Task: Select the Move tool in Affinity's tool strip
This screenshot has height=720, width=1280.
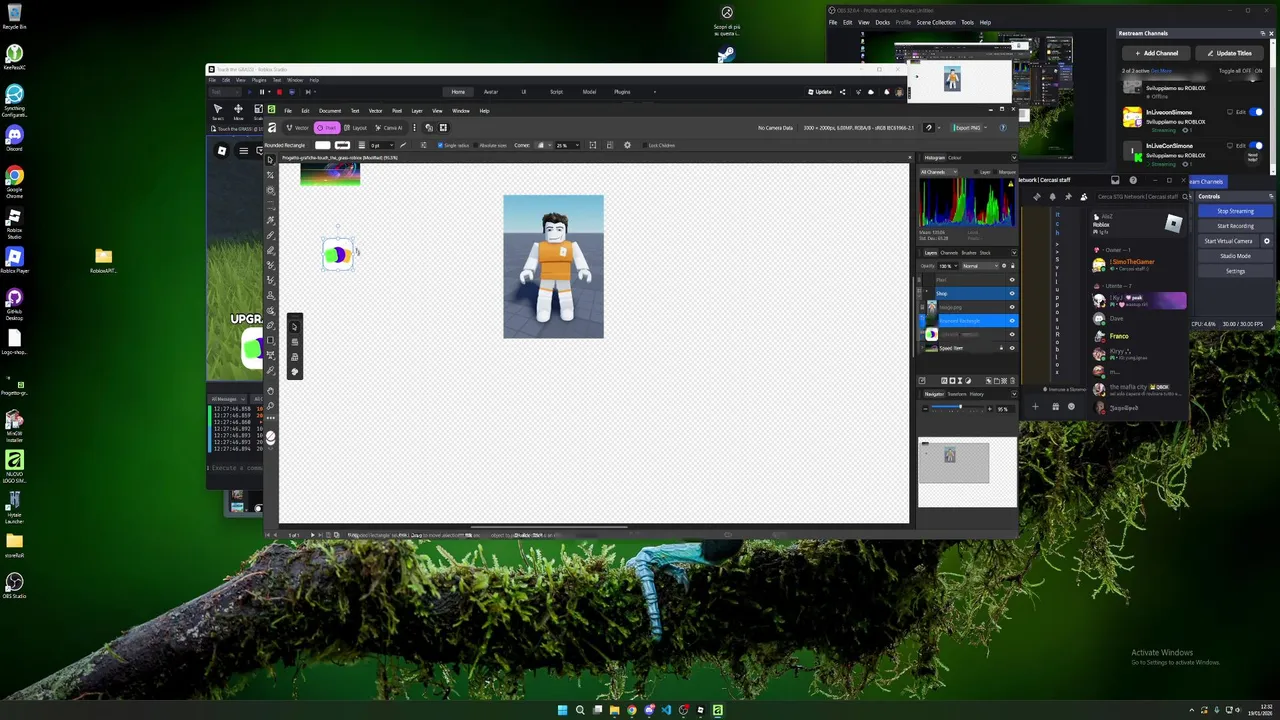Action: pyautogui.click(x=270, y=160)
